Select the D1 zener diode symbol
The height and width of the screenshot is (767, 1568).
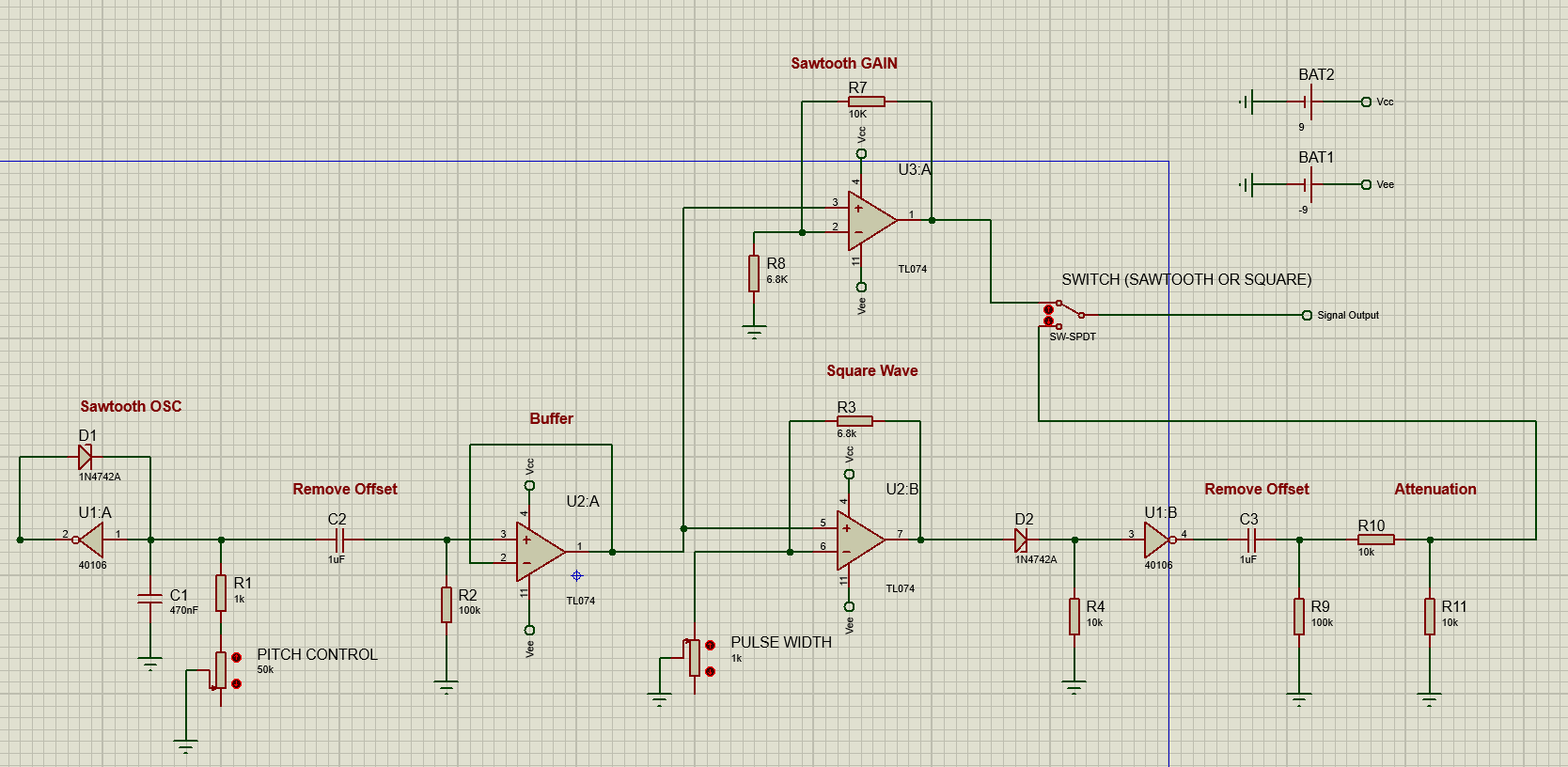click(85, 458)
